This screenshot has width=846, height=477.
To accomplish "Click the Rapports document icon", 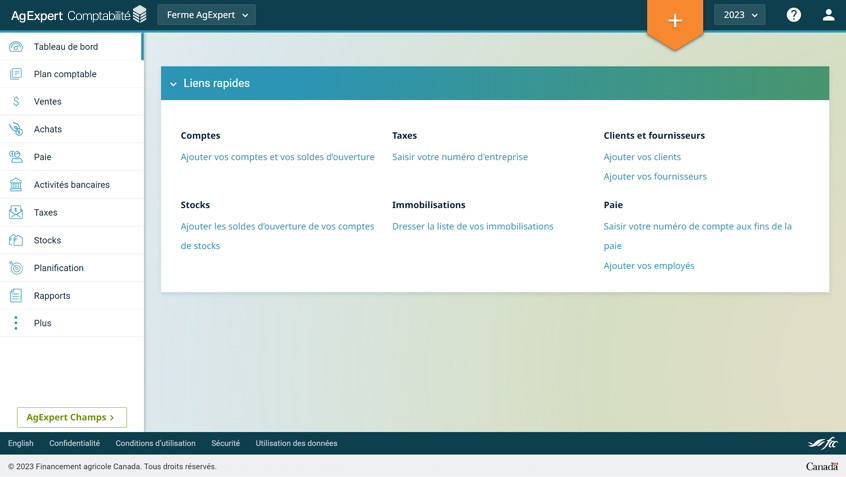I will 16,296.
